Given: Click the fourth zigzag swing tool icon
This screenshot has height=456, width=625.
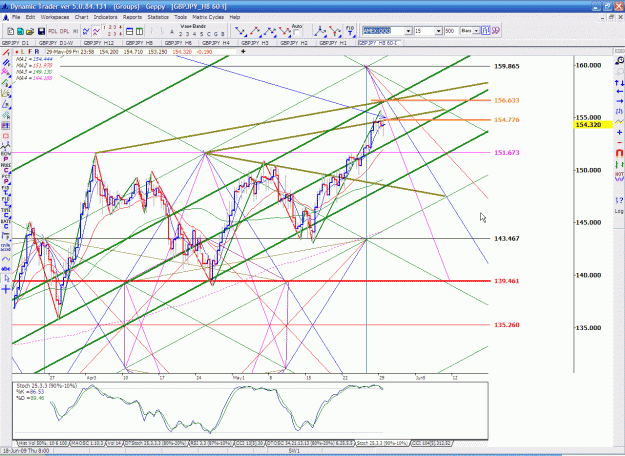Looking at the screenshot, I should [285, 31].
